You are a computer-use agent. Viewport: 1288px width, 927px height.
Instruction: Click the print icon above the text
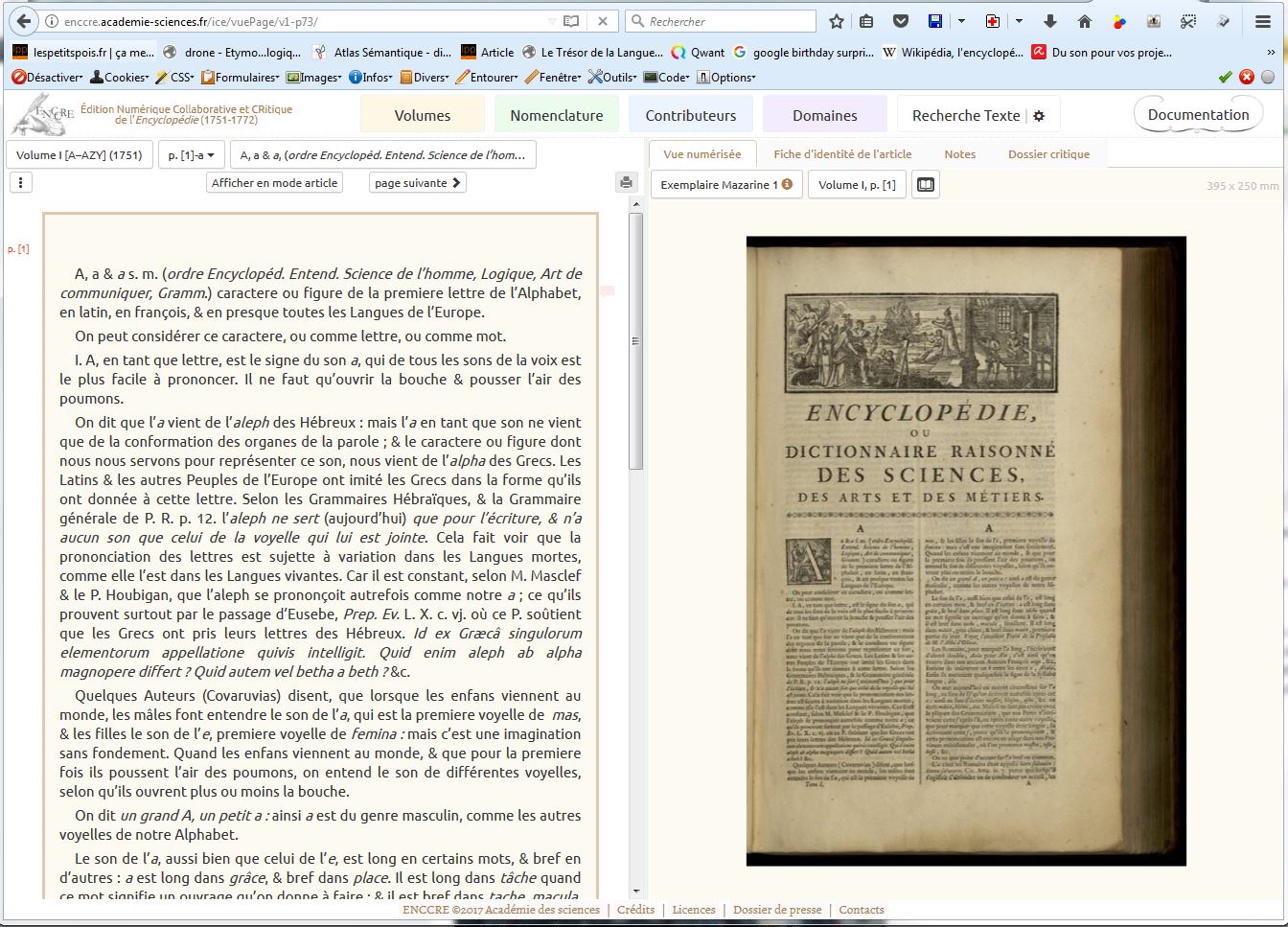click(x=626, y=182)
